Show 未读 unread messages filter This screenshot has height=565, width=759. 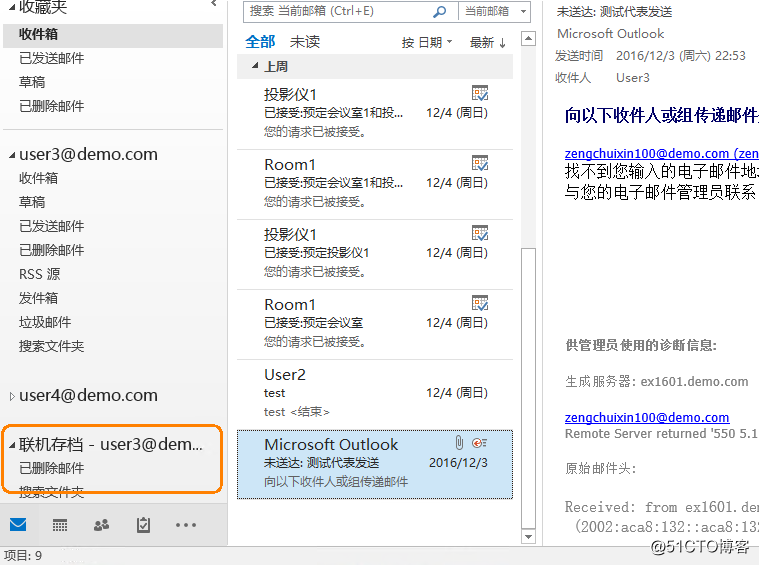[304, 42]
